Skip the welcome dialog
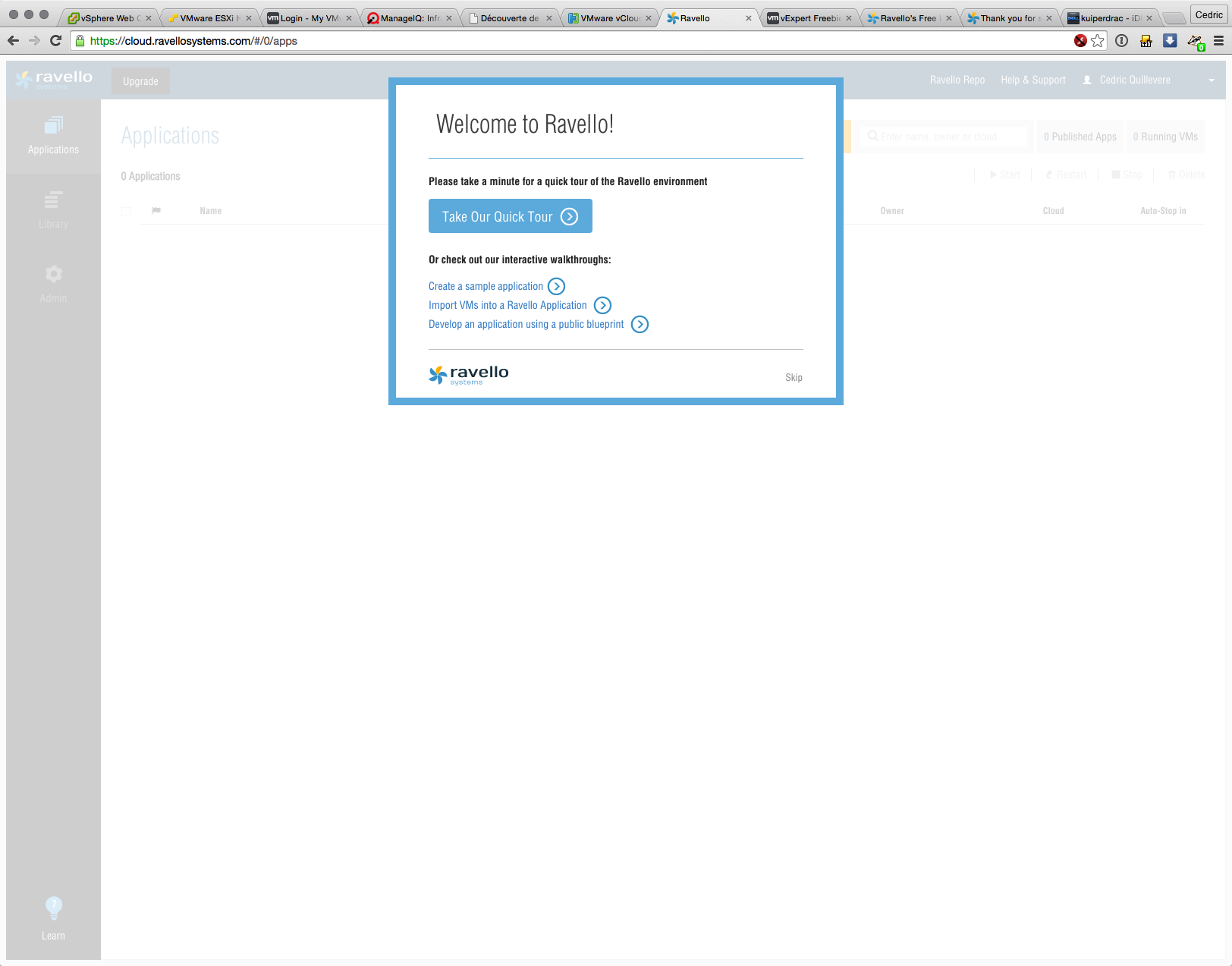Screen dimensions: 1232x966 [794, 377]
